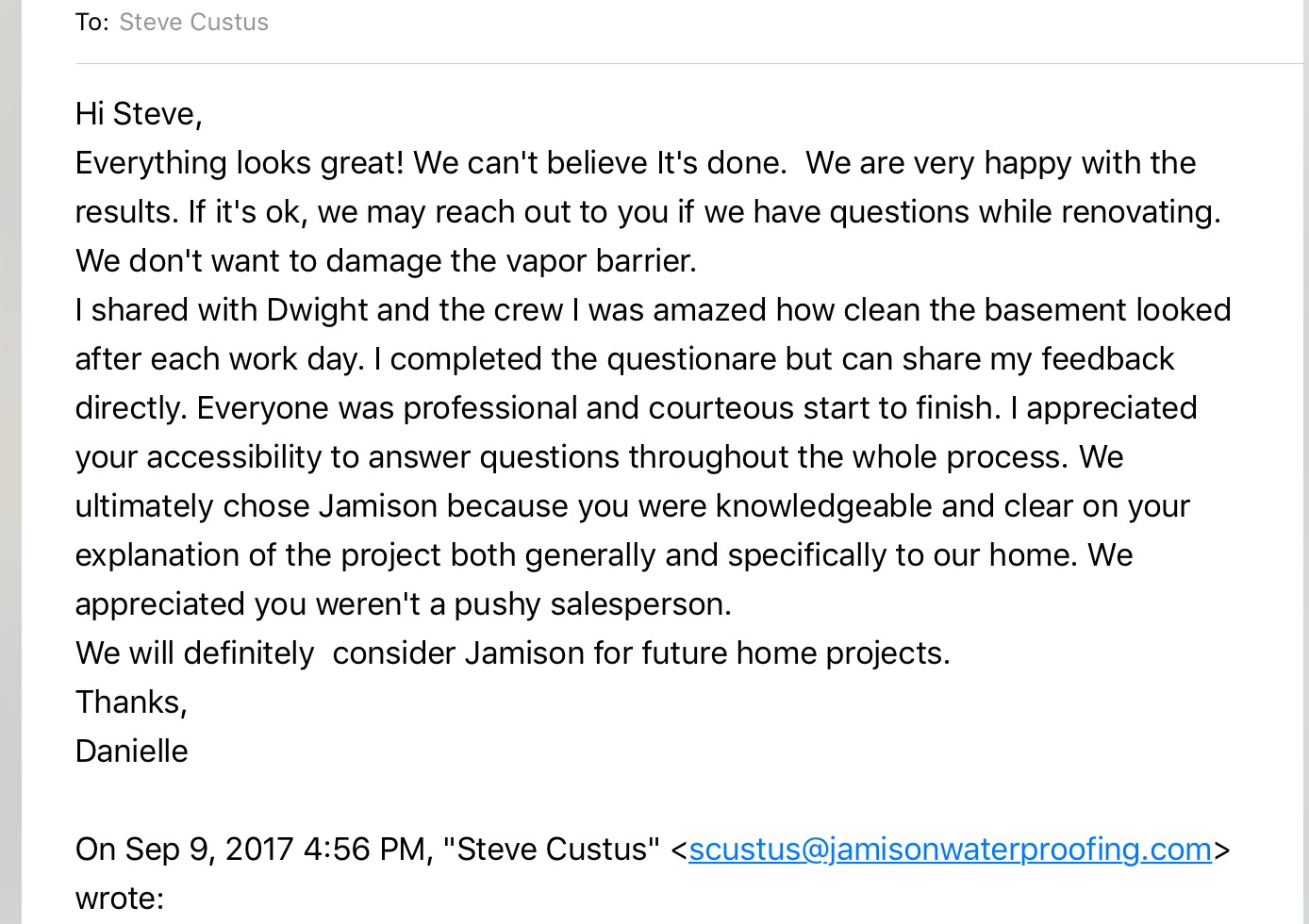Select the Steve Custus recipient in To field
Image resolution: width=1309 pixels, height=924 pixels.
(193, 22)
